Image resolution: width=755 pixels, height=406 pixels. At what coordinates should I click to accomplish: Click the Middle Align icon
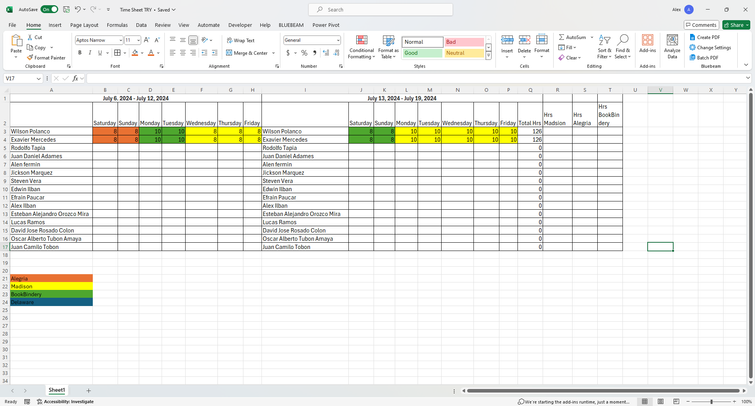(x=183, y=40)
